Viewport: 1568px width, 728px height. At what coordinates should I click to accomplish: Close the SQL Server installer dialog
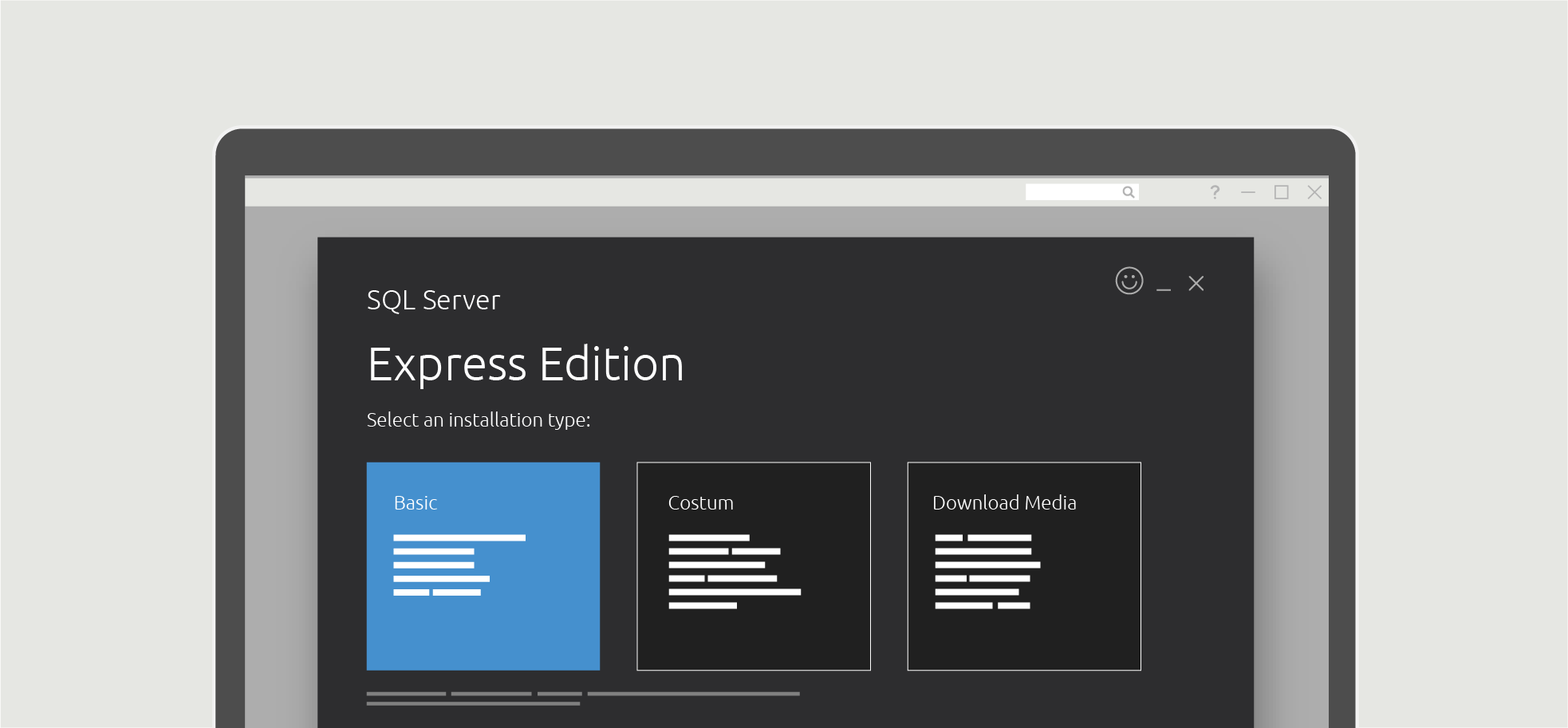tap(1196, 283)
